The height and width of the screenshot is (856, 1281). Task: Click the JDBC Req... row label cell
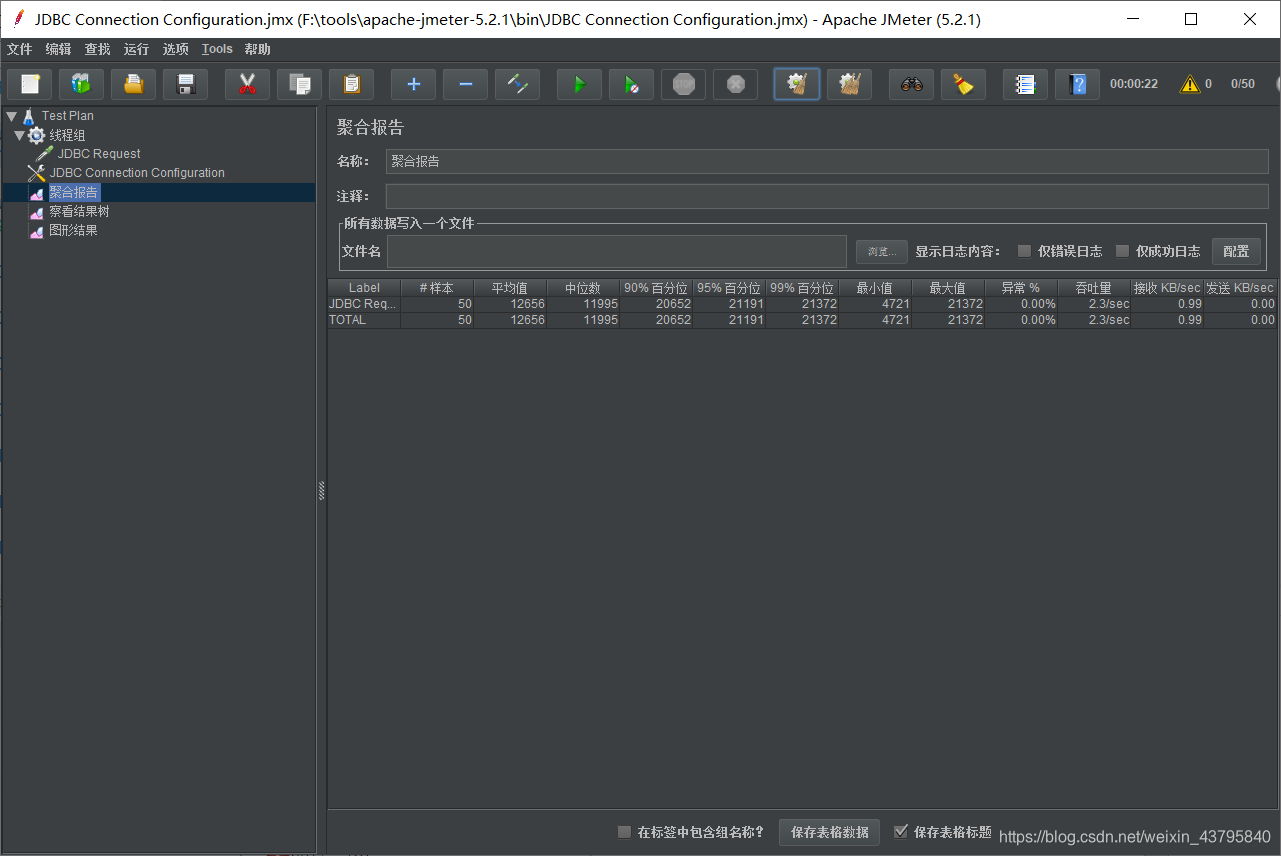364,304
